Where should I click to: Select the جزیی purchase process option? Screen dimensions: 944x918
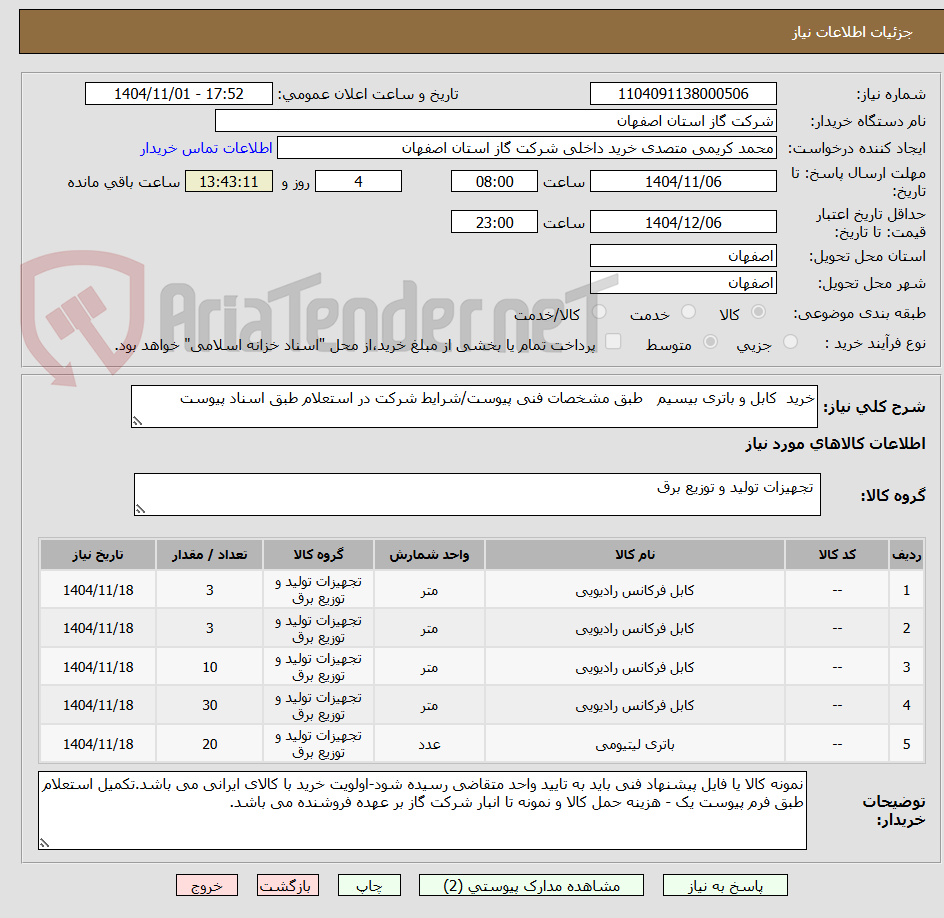789,340
